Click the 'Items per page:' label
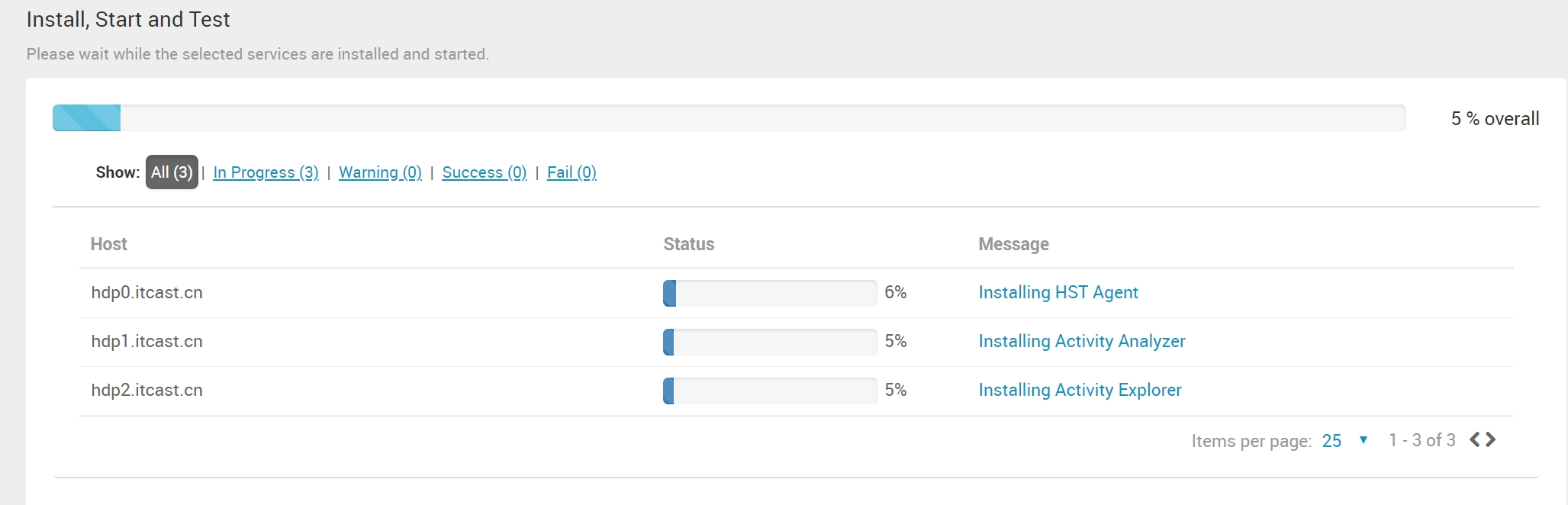The image size is (1568, 505). [1251, 441]
